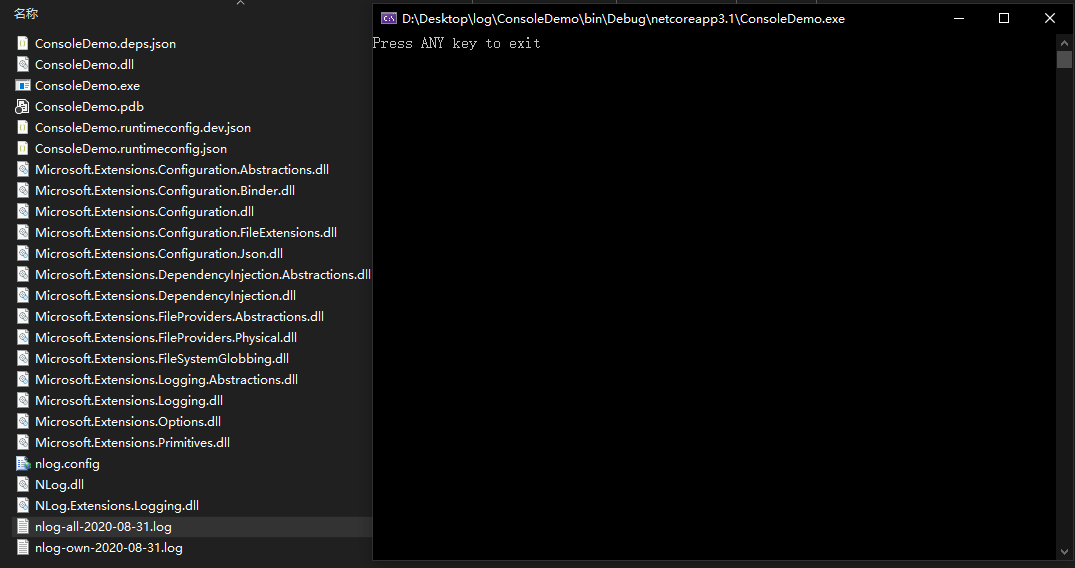This screenshot has width=1075, height=568.
Task: Click the nlog-all-2020-08-31.log file icon
Action: point(23,526)
